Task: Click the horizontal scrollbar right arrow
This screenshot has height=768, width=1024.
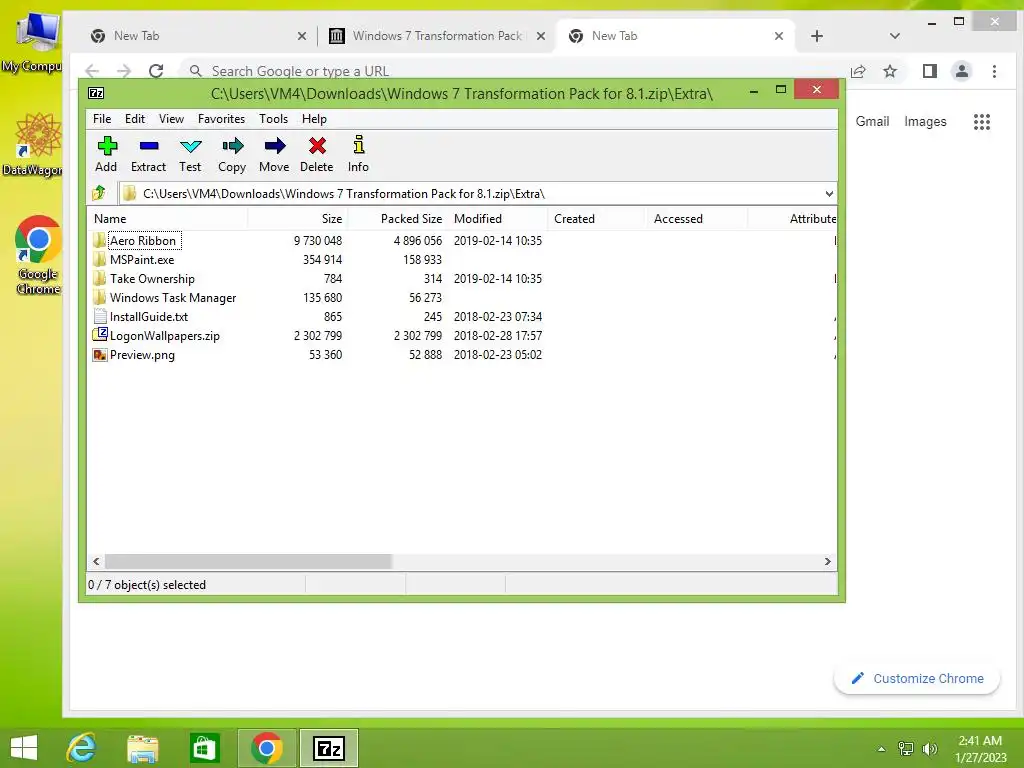Action: (x=827, y=562)
